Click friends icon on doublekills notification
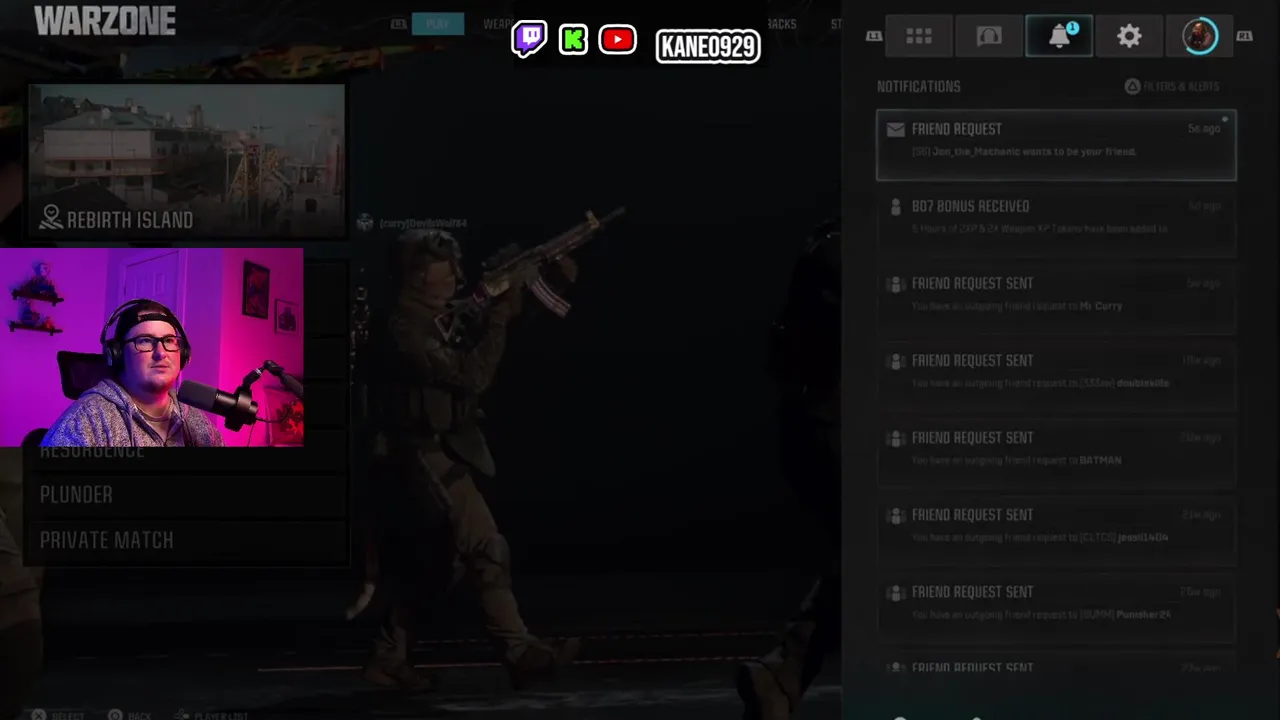This screenshot has height=720, width=1280. click(x=896, y=360)
